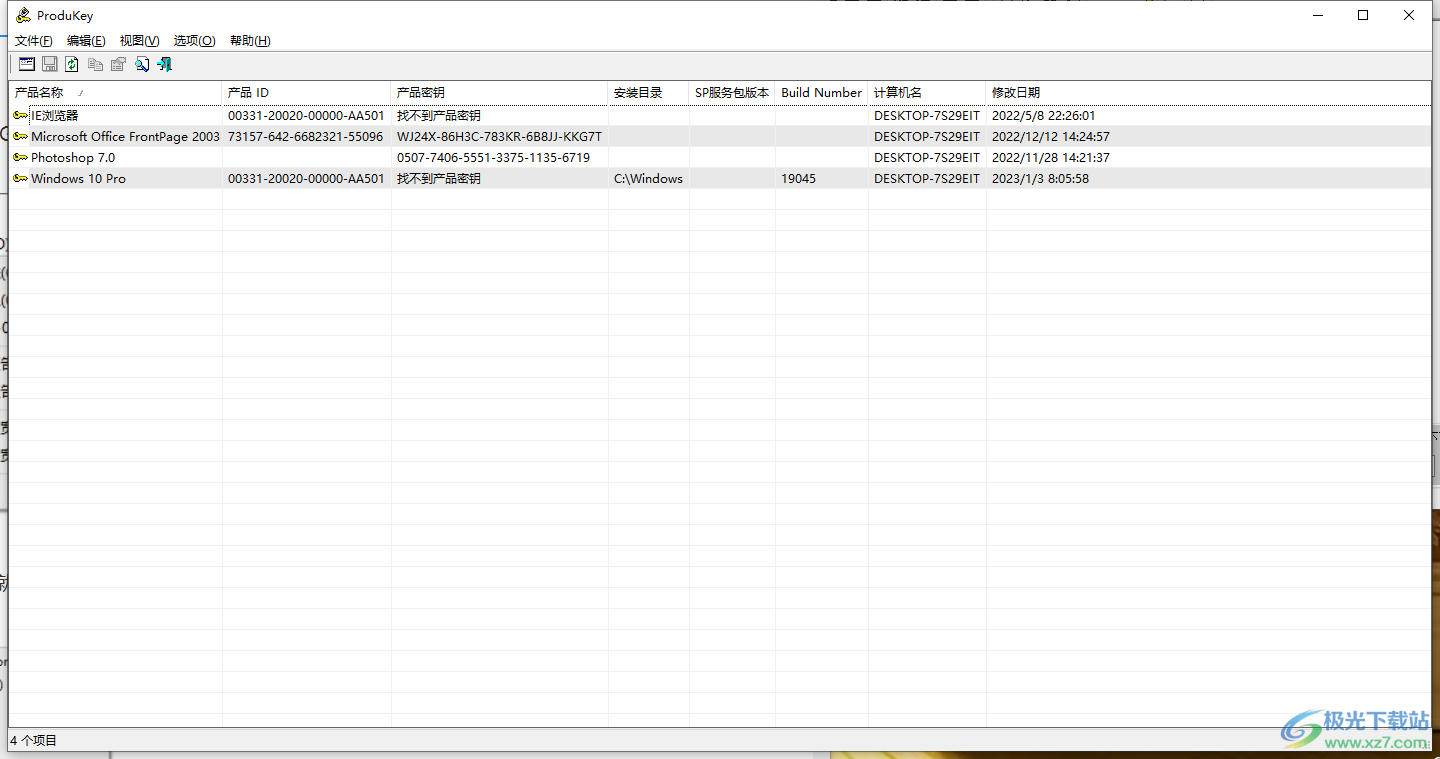This screenshot has height=759, width=1440.
Task: Open the 编辑(E) menu
Action: pyautogui.click(x=86, y=41)
